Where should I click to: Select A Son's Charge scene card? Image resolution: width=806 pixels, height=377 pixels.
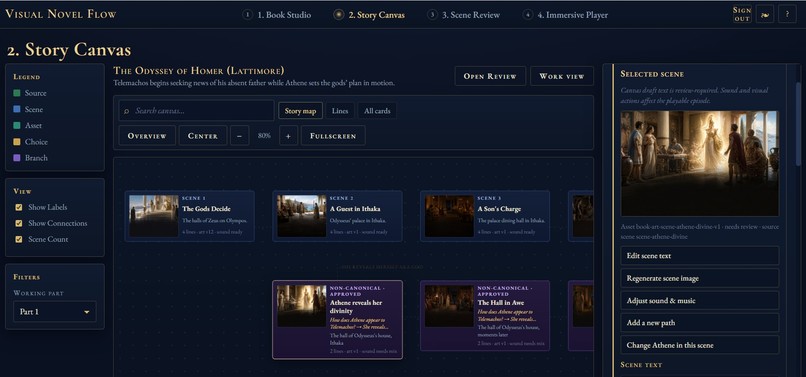pos(485,216)
